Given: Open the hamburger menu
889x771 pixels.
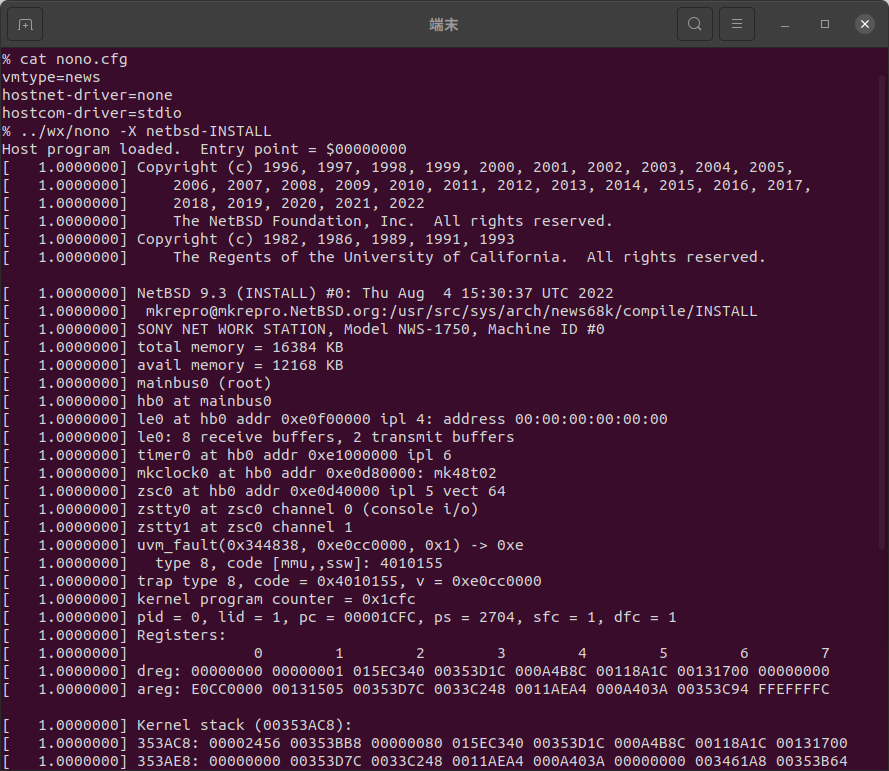Looking at the screenshot, I should coord(736,24).
